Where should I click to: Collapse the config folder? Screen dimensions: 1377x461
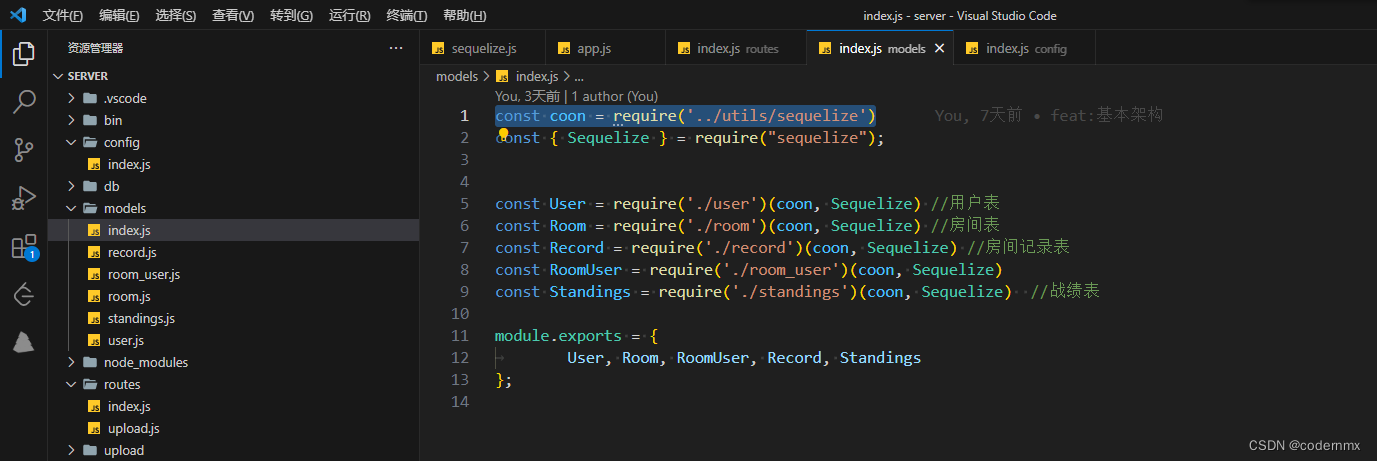pos(73,142)
